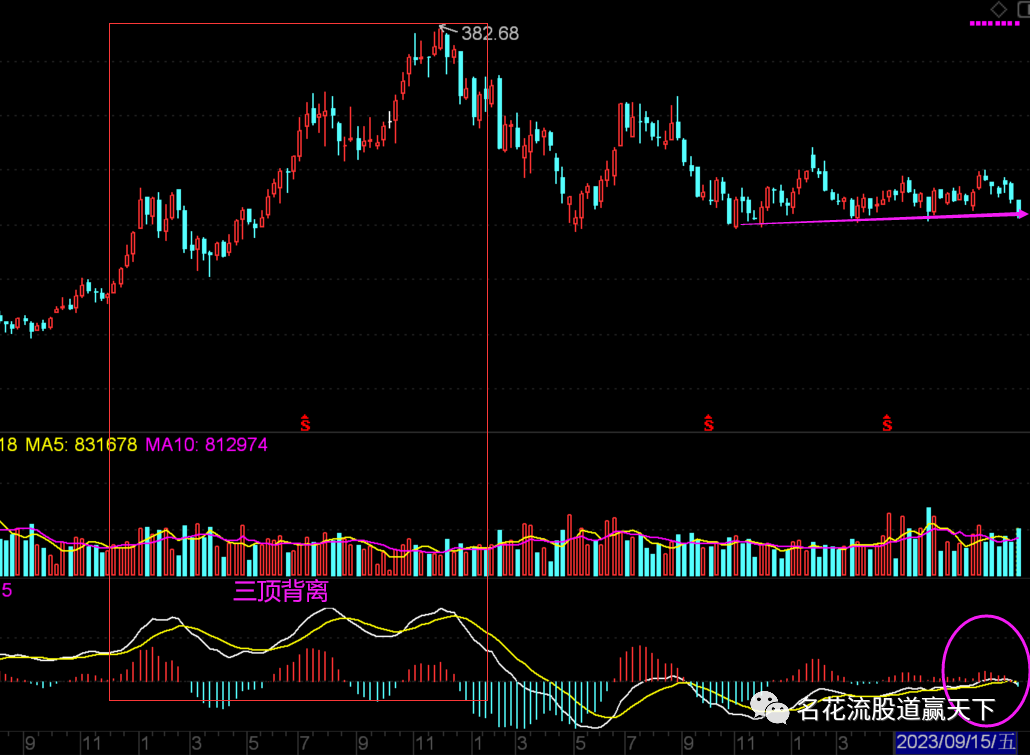Select the MA10: 812974 volume indicator label
The height and width of the screenshot is (755, 1030).
coord(206,445)
